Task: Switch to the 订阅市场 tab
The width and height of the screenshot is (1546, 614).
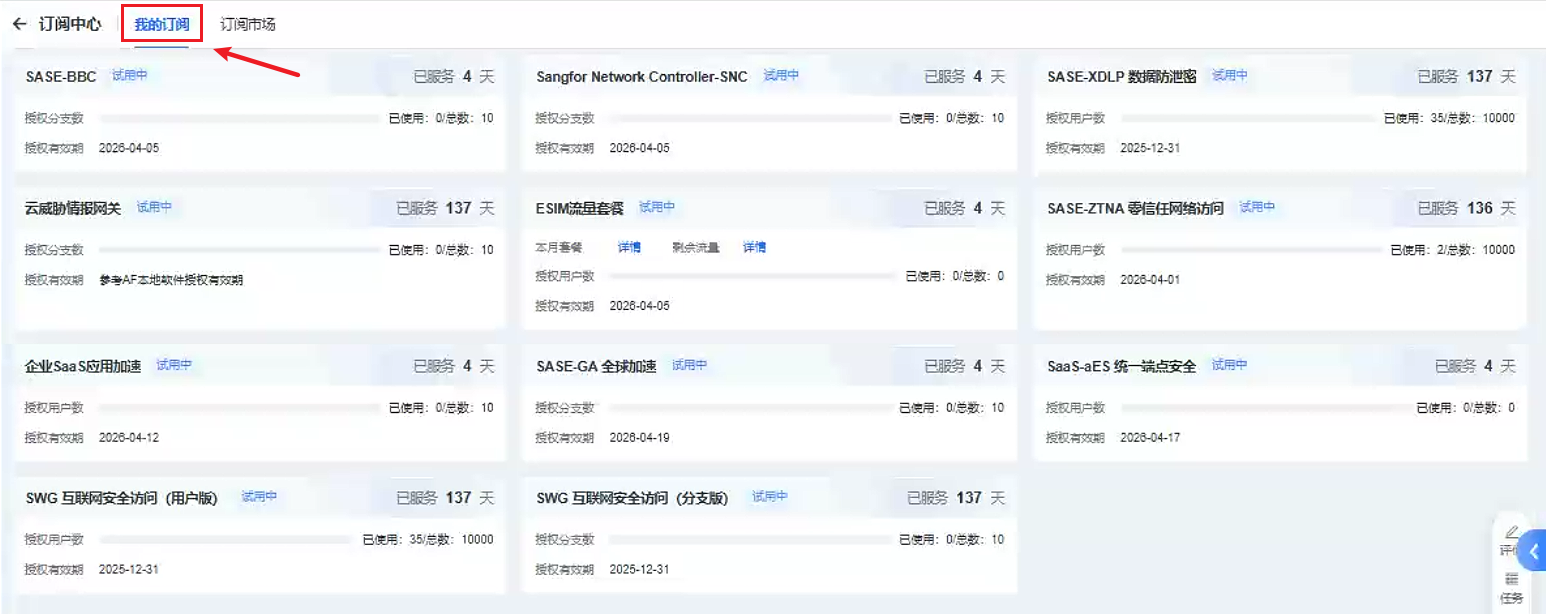Action: (x=248, y=24)
